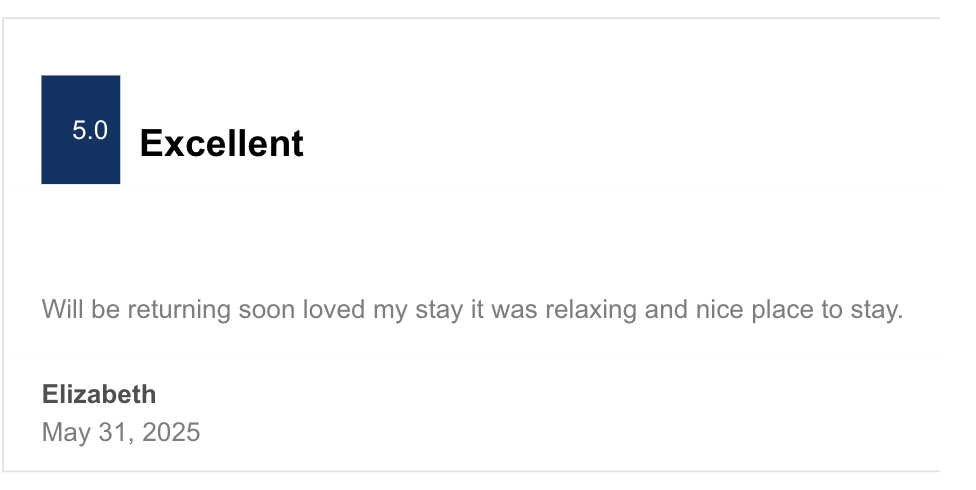Select the "Excellent" review heading
Screen dimensions: 976x490
(222, 143)
